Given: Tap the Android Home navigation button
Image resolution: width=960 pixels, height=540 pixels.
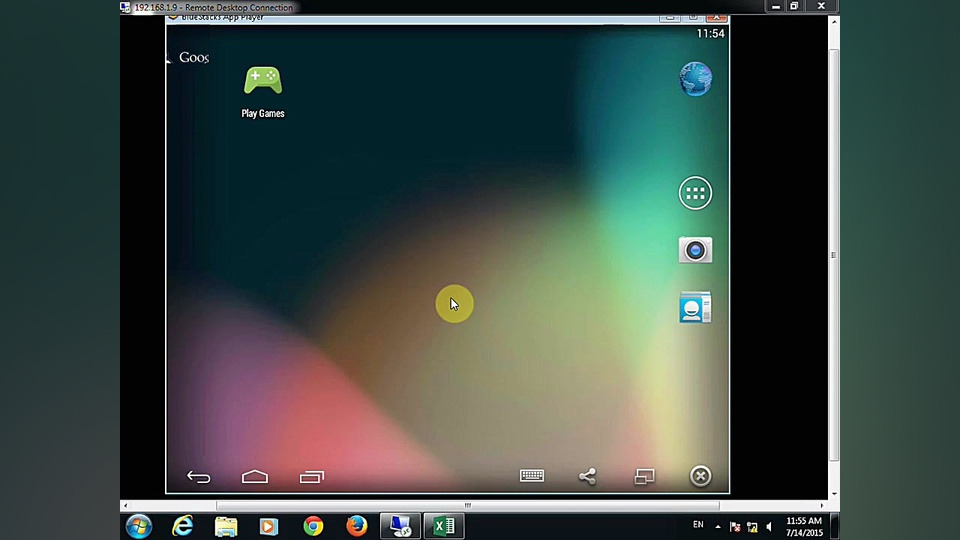Looking at the screenshot, I should [255, 476].
